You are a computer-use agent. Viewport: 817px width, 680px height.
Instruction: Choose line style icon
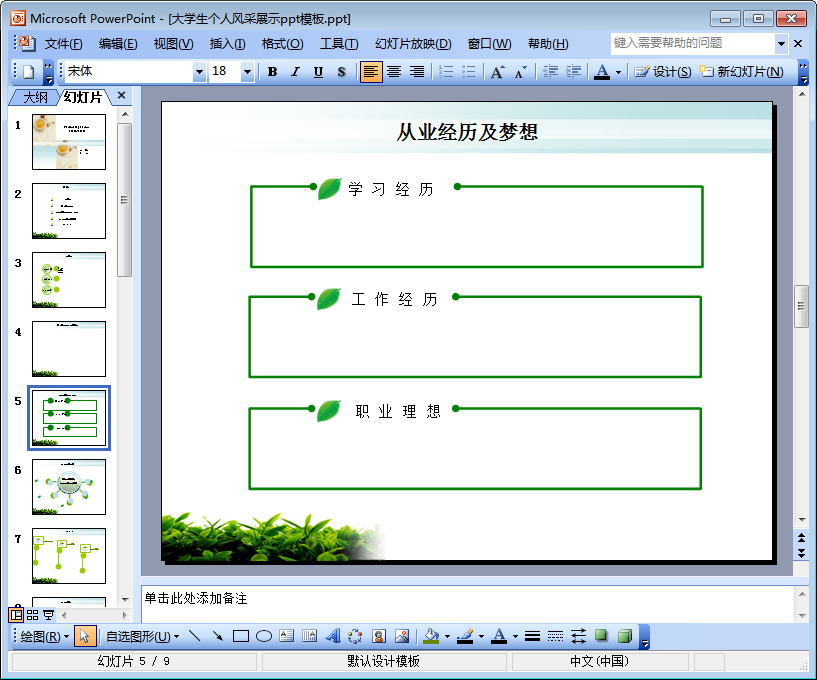532,636
